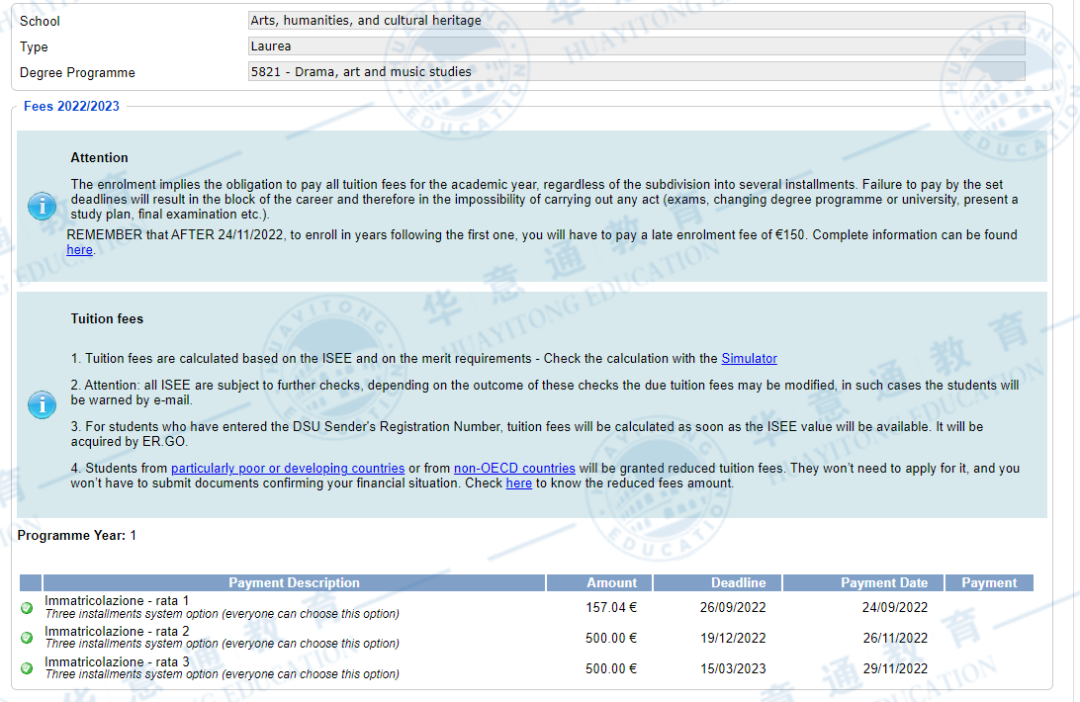
Task: Click the Payment Description column header
Action: (294, 583)
